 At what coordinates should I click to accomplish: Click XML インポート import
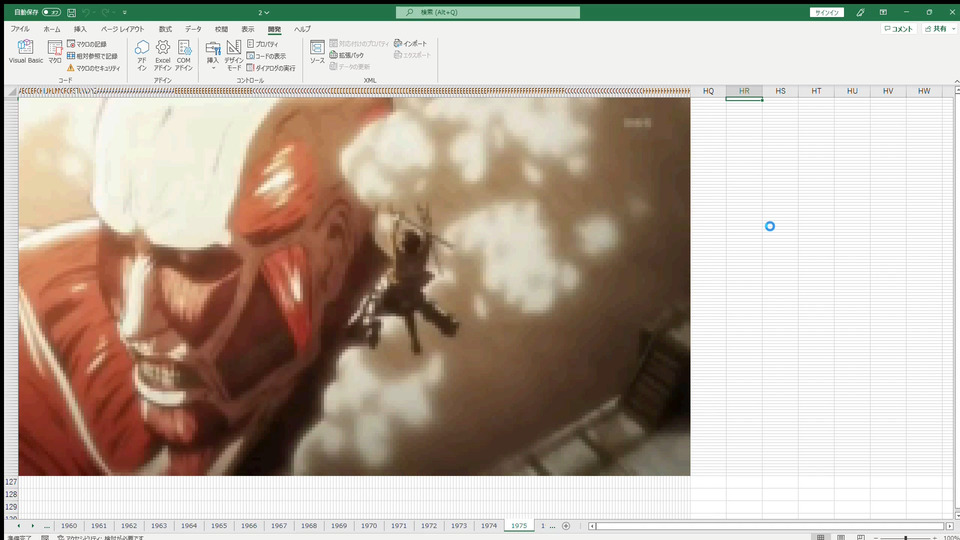tap(410, 43)
